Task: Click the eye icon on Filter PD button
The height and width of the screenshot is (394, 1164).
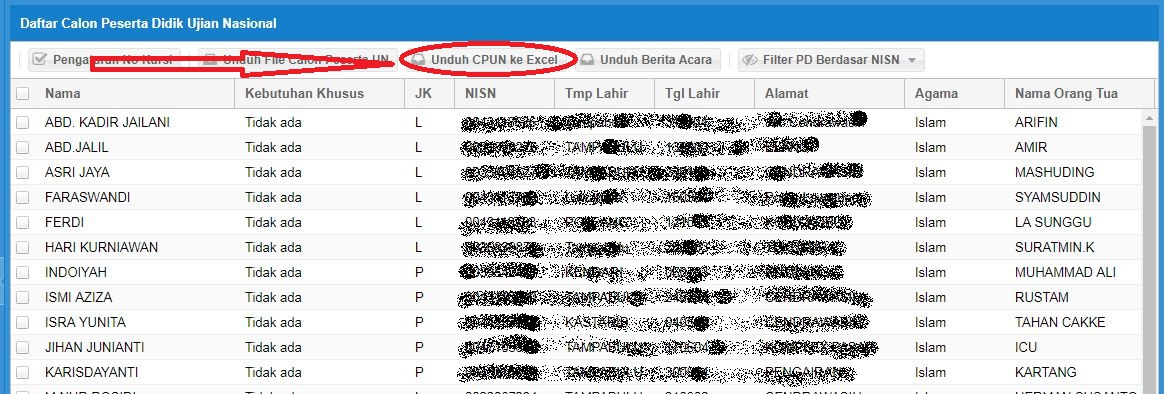Action: coord(751,60)
